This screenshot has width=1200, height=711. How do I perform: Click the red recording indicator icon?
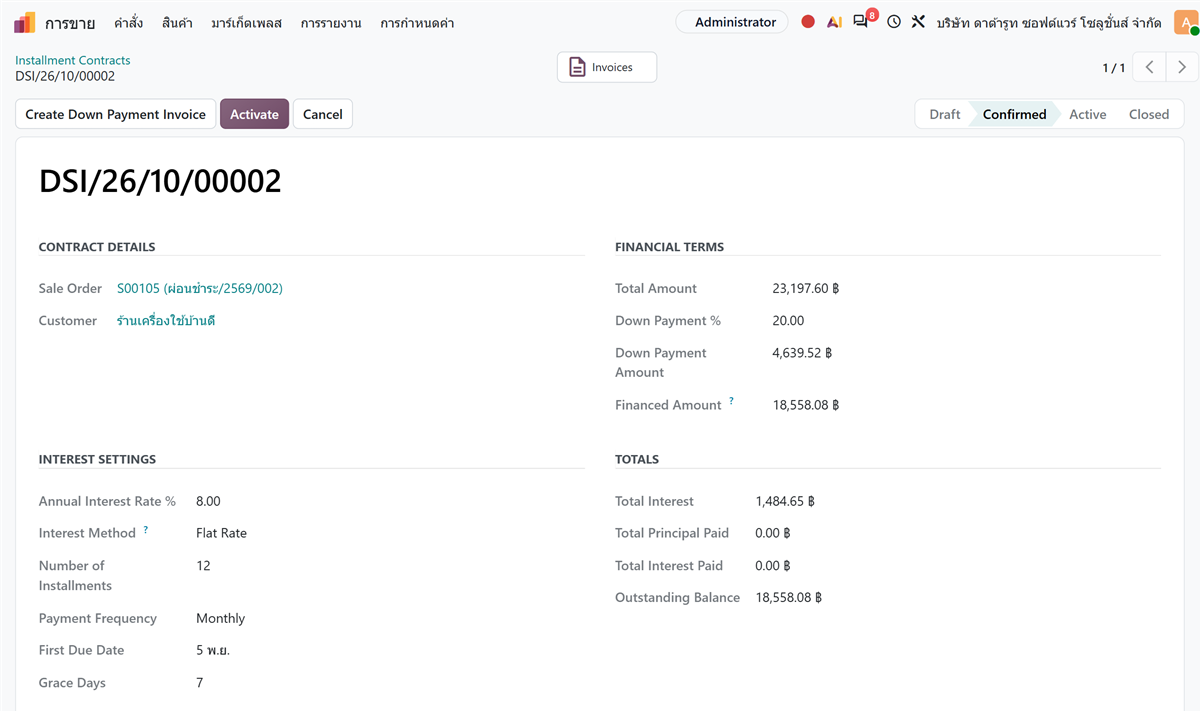click(808, 22)
